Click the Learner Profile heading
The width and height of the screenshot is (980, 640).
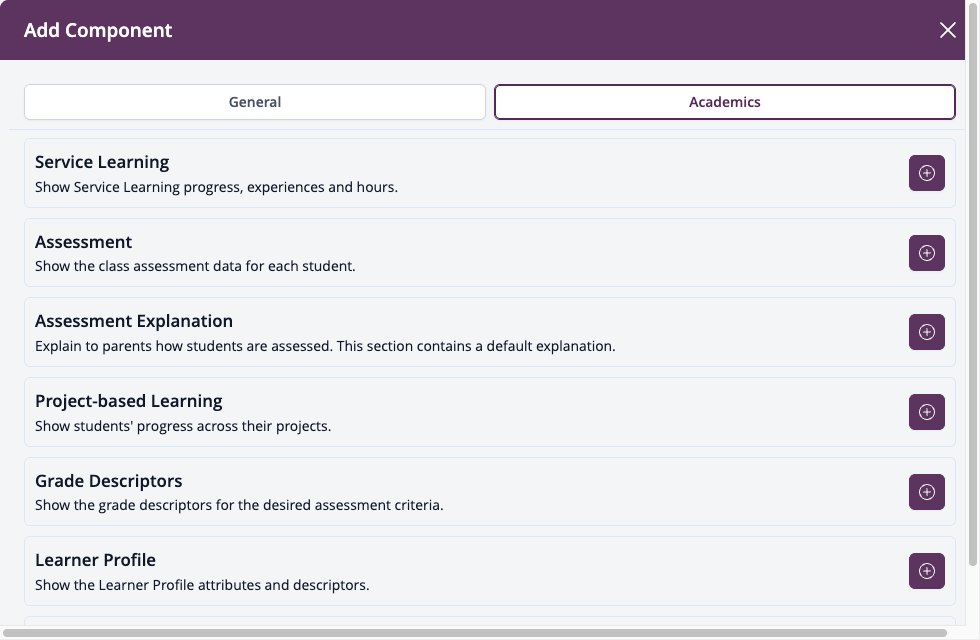coord(95,560)
